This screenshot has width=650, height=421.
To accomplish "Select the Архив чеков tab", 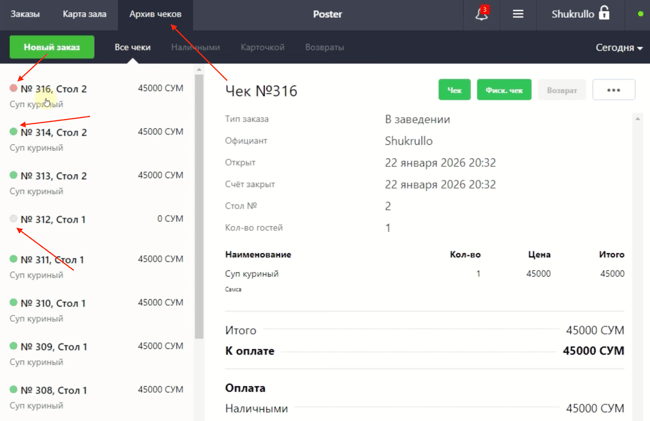I will click(x=155, y=15).
